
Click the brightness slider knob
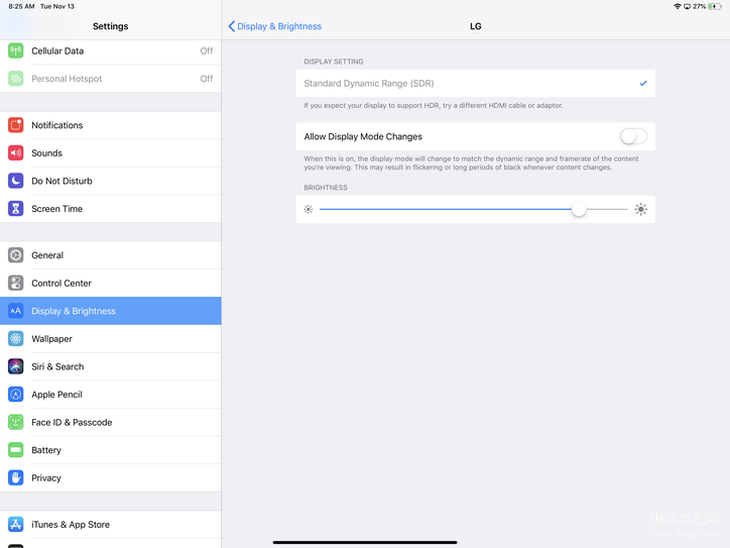[579, 209]
